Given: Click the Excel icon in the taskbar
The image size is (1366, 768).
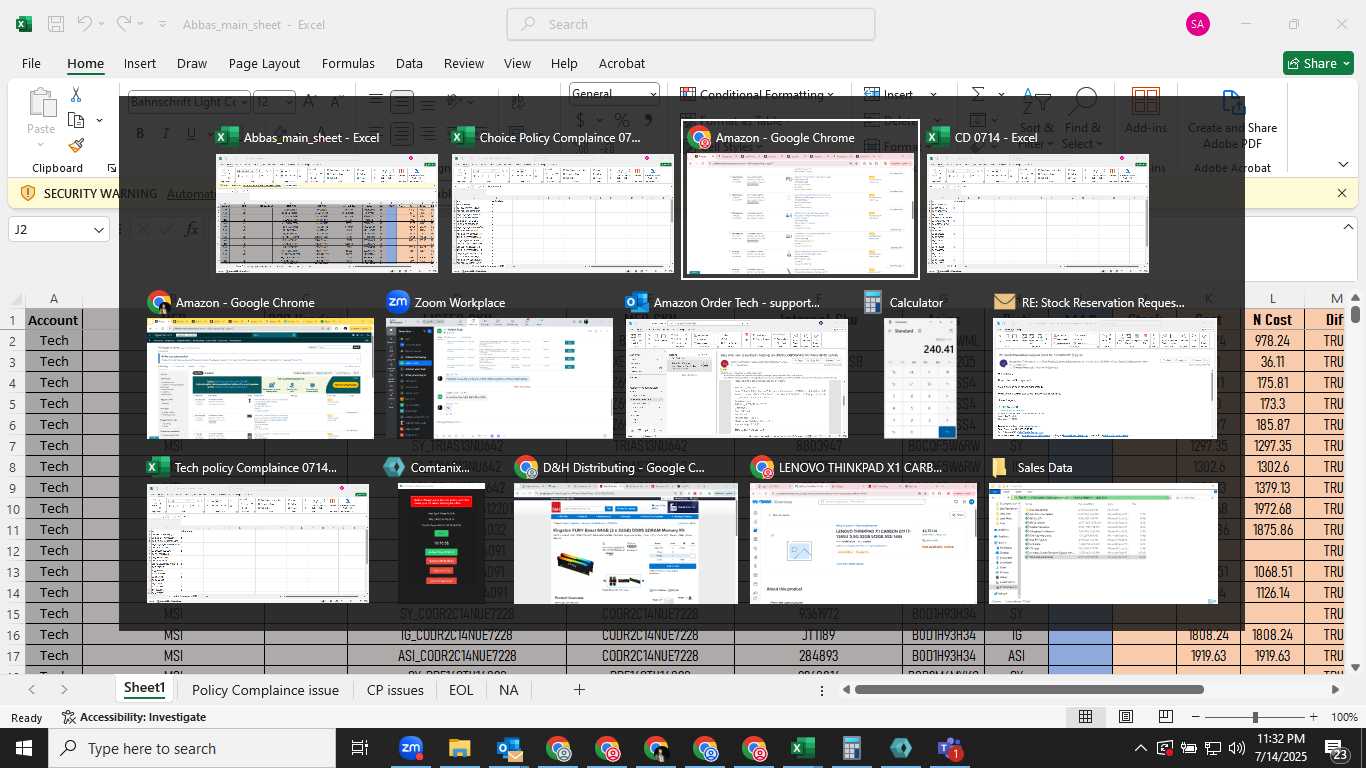Looking at the screenshot, I should click(802, 748).
